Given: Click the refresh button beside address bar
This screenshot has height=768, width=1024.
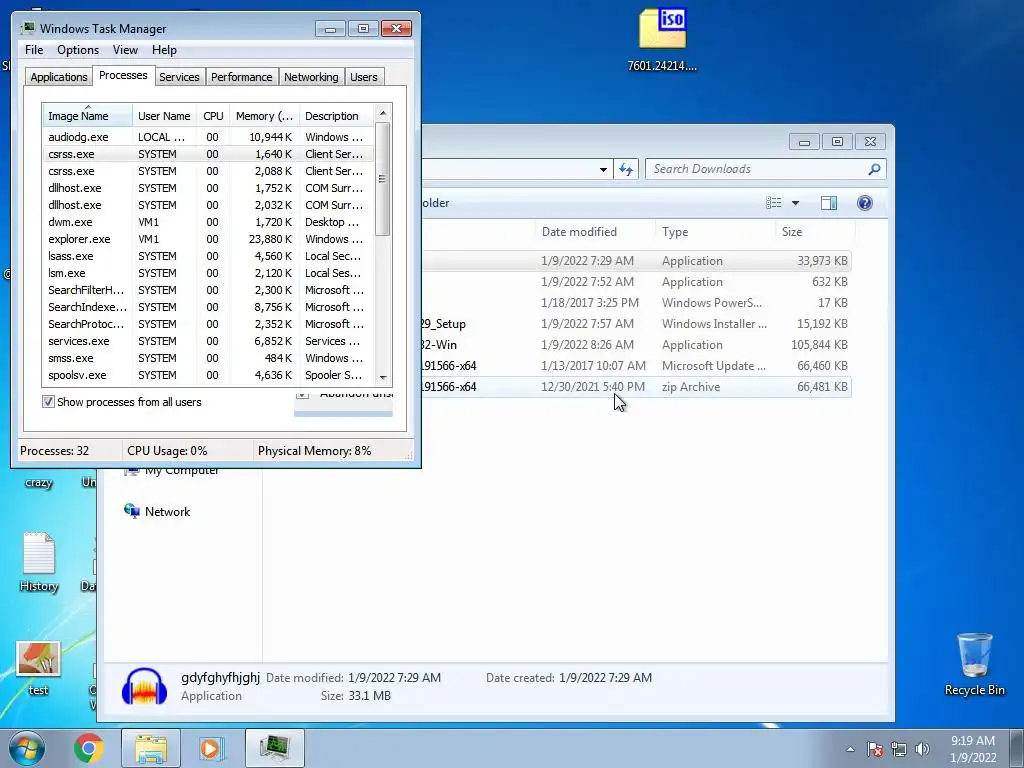Looking at the screenshot, I should [626, 169].
